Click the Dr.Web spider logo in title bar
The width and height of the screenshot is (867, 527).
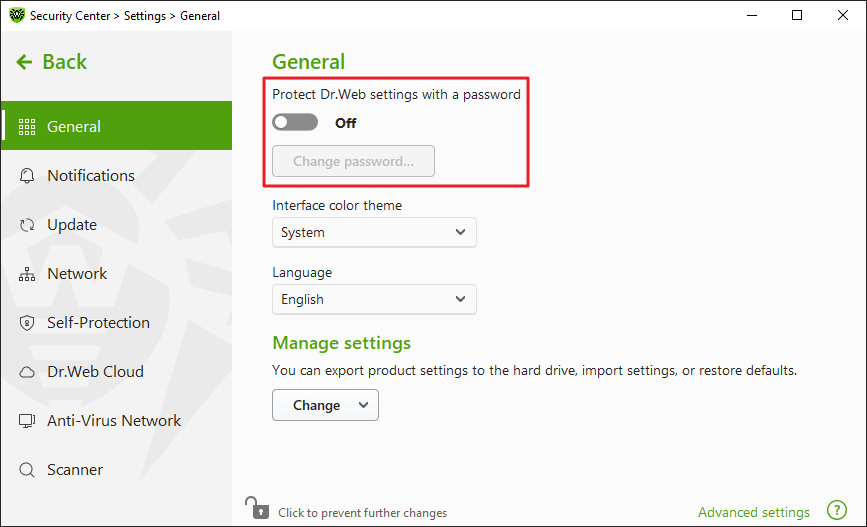17,15
